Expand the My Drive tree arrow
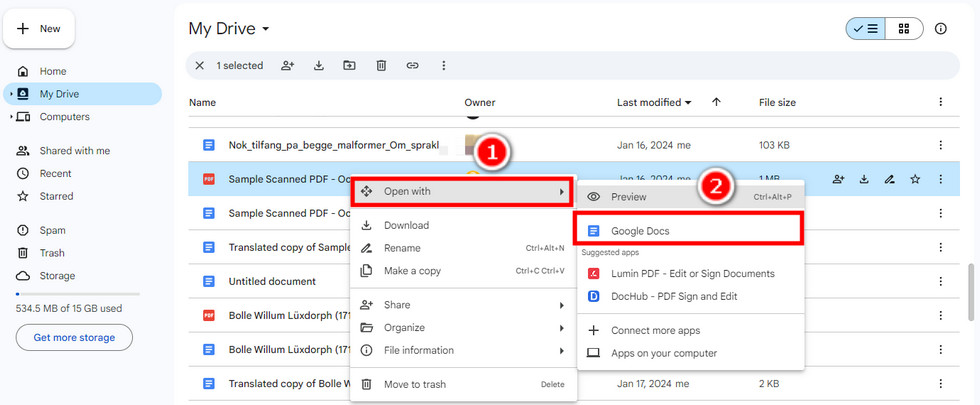This screenshot has height=405, width=980. [x=11, y=94]
